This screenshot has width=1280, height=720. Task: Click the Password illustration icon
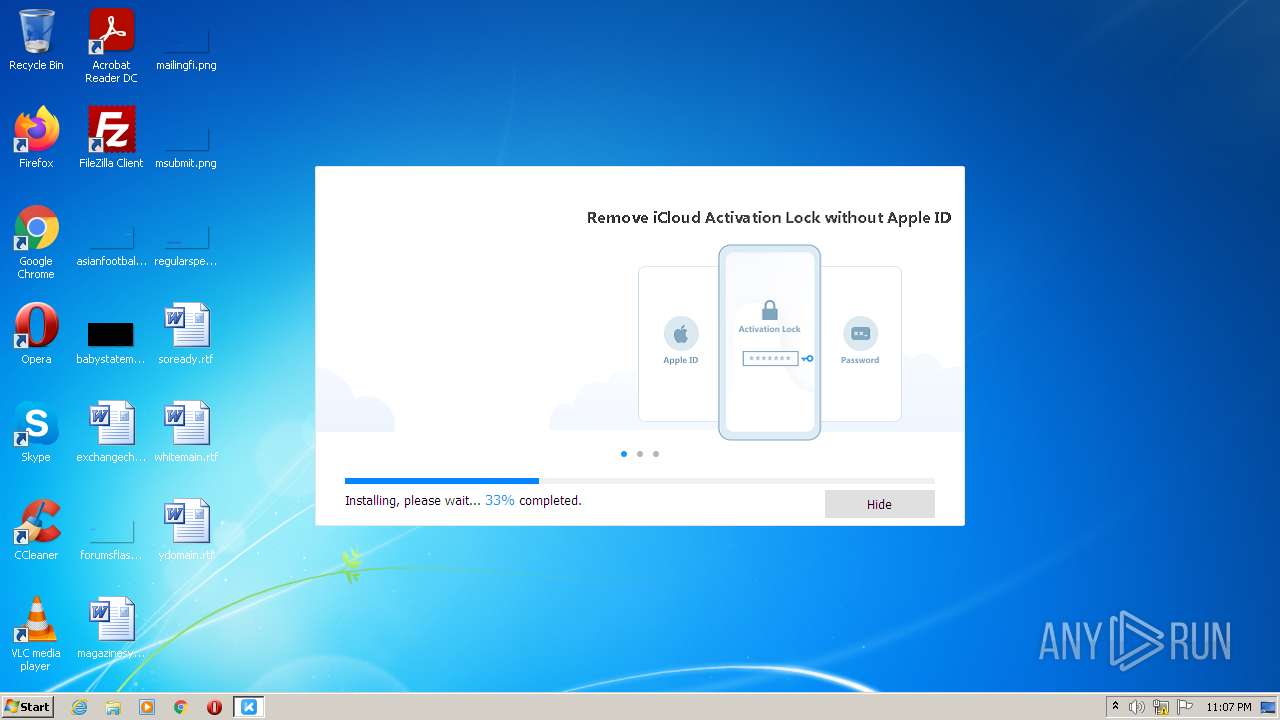860,333
